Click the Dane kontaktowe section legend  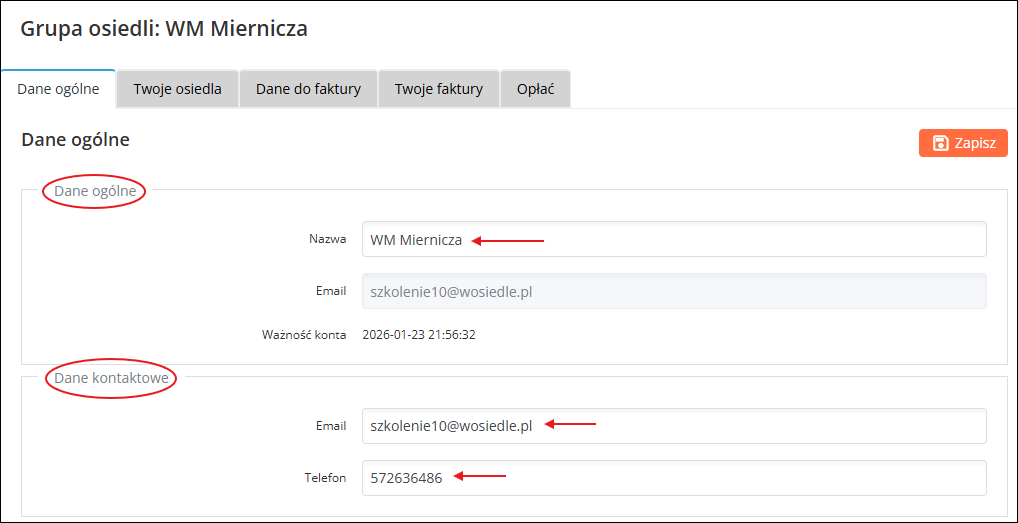tap(111, 378)
